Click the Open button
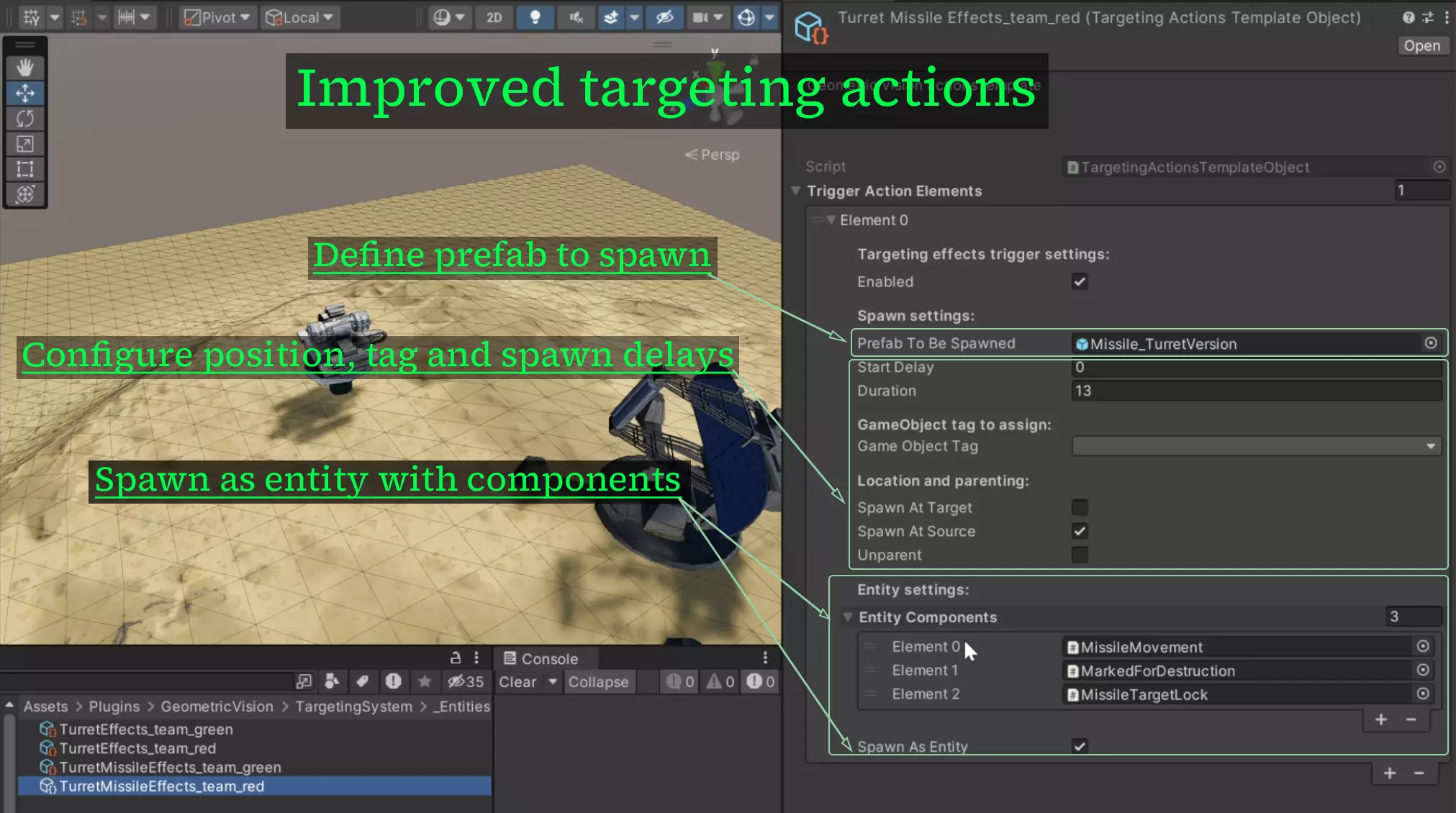This screenshot has height=813, width=1456. click(x=1421, y=45)
